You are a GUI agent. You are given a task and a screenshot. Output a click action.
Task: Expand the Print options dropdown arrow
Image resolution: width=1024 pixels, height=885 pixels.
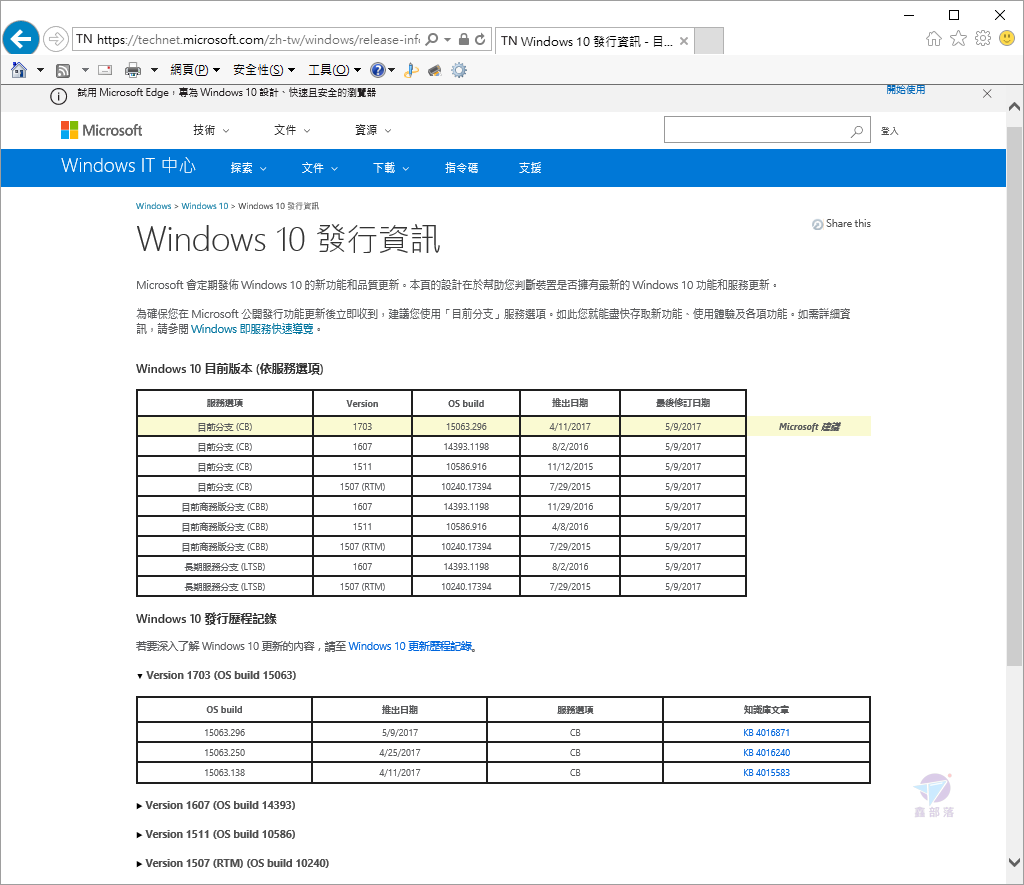[154, 70]
